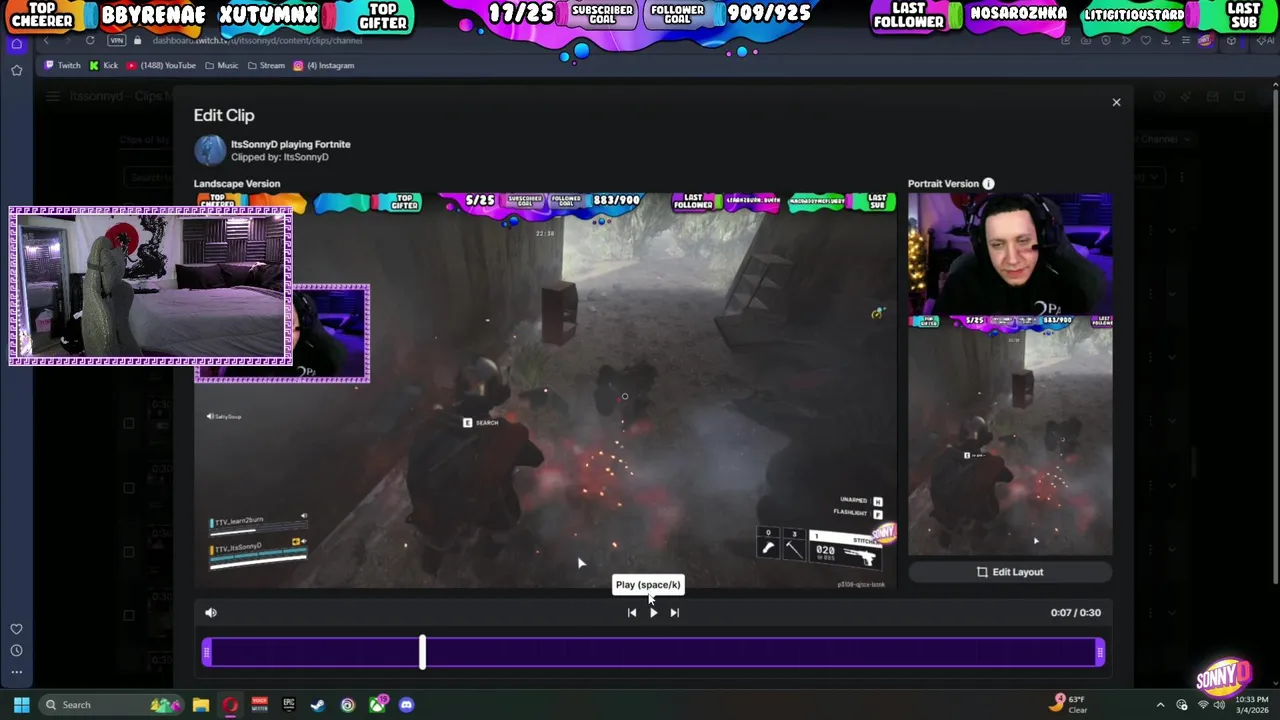This screenshot has width=1280, height=720.
Task: Mute the clip using the volume icon
Action: pos(211,612)
